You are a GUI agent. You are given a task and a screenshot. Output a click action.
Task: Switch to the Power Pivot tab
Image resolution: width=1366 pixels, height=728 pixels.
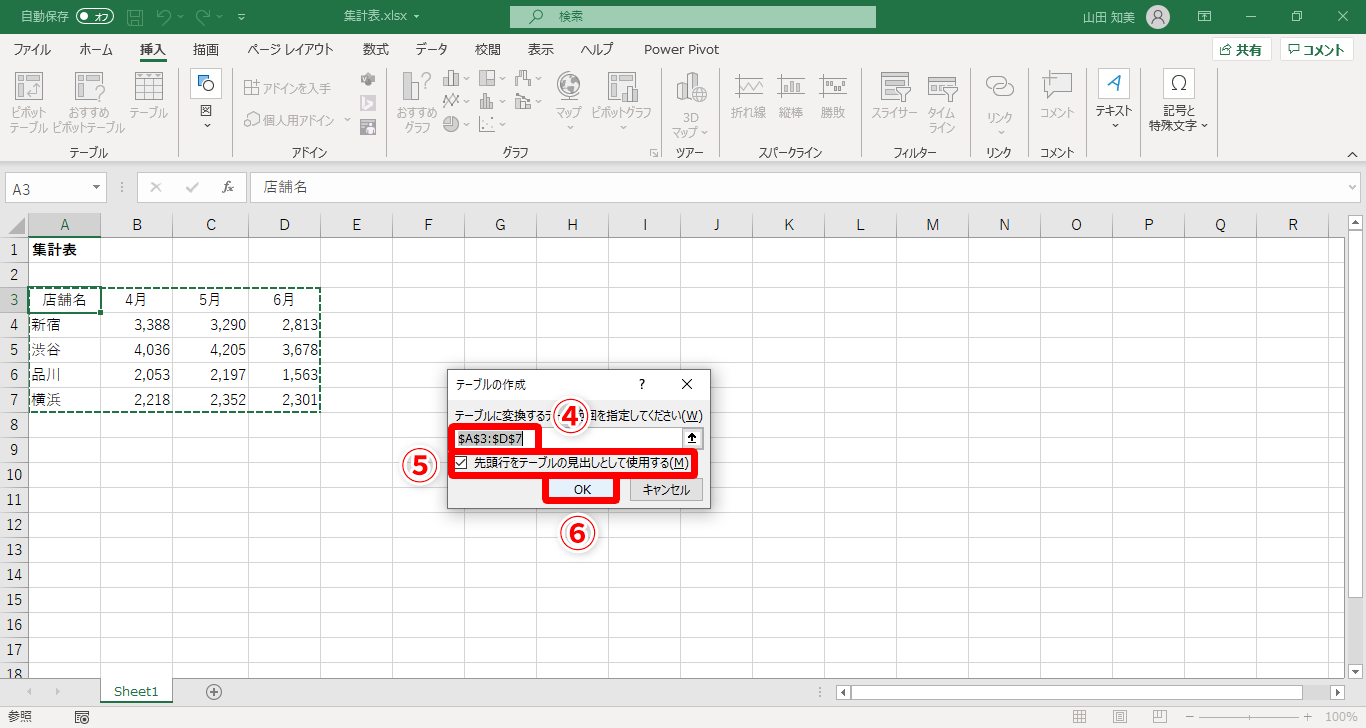point(681,49)
